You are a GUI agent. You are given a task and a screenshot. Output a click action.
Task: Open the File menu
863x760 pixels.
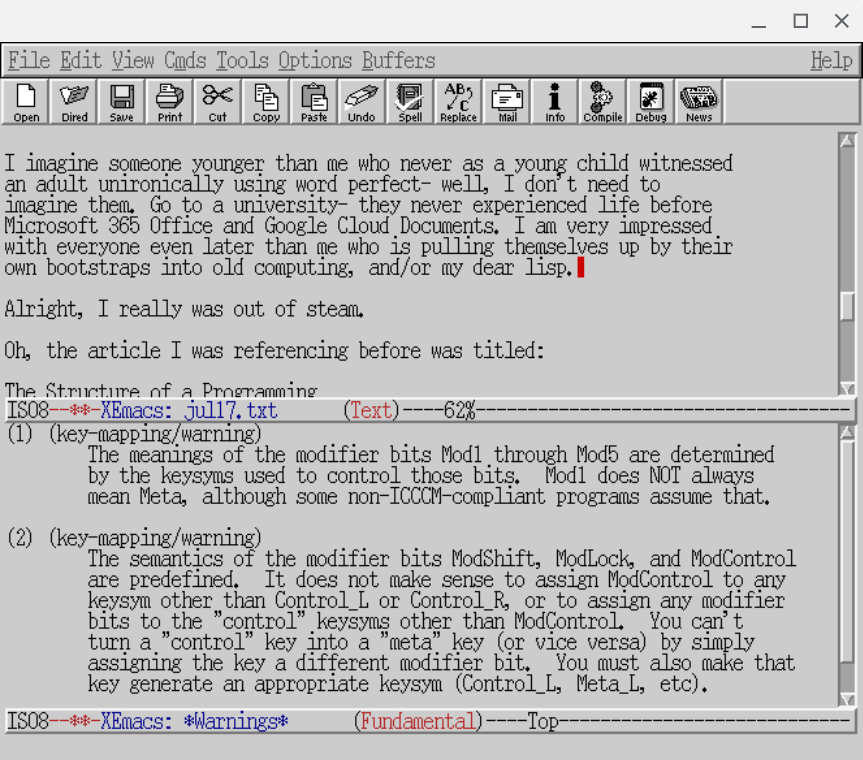point(29,60)
